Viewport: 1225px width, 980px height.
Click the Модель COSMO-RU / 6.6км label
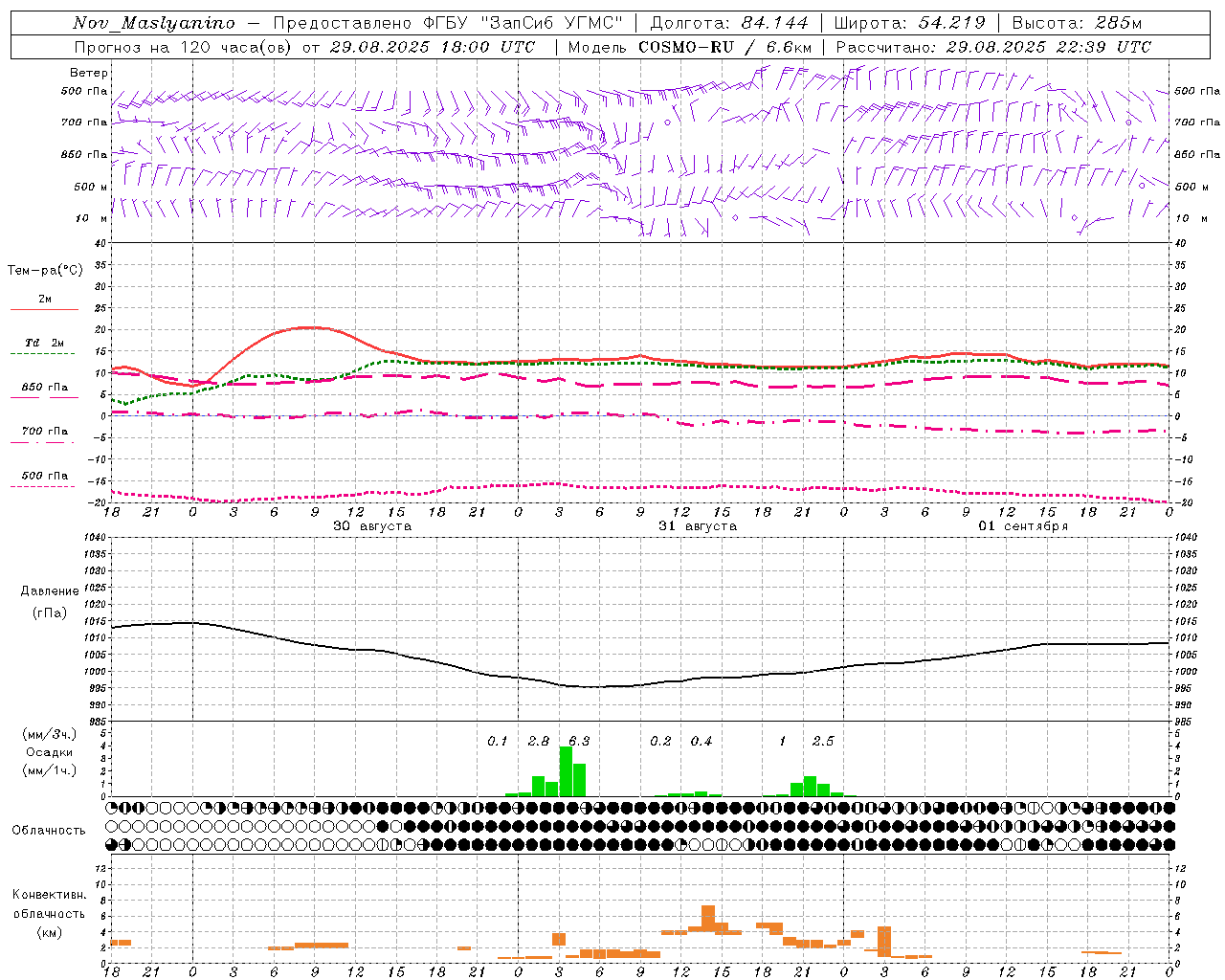[690, 47]
